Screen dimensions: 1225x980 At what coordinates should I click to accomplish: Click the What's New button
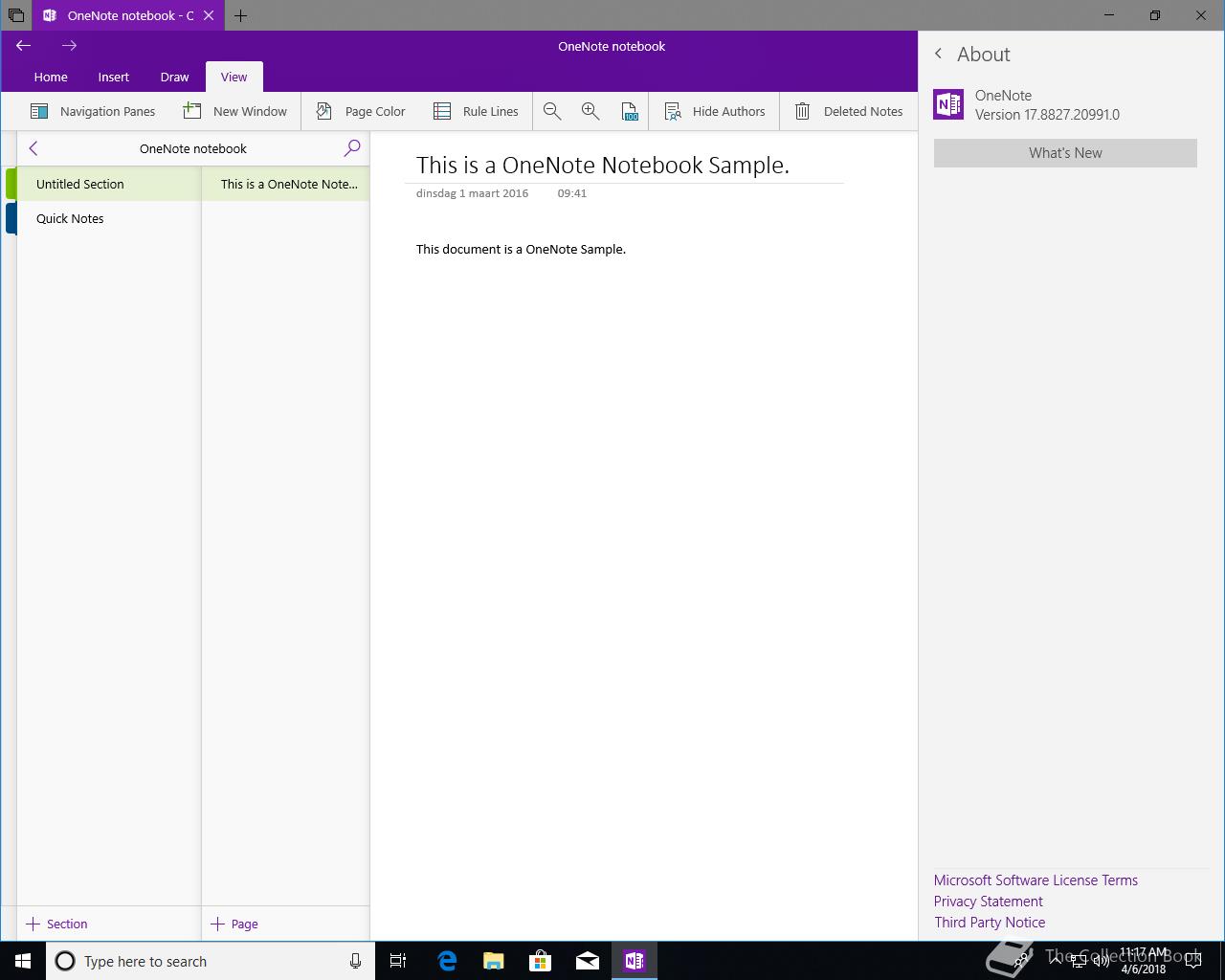tap(1065, 153)
